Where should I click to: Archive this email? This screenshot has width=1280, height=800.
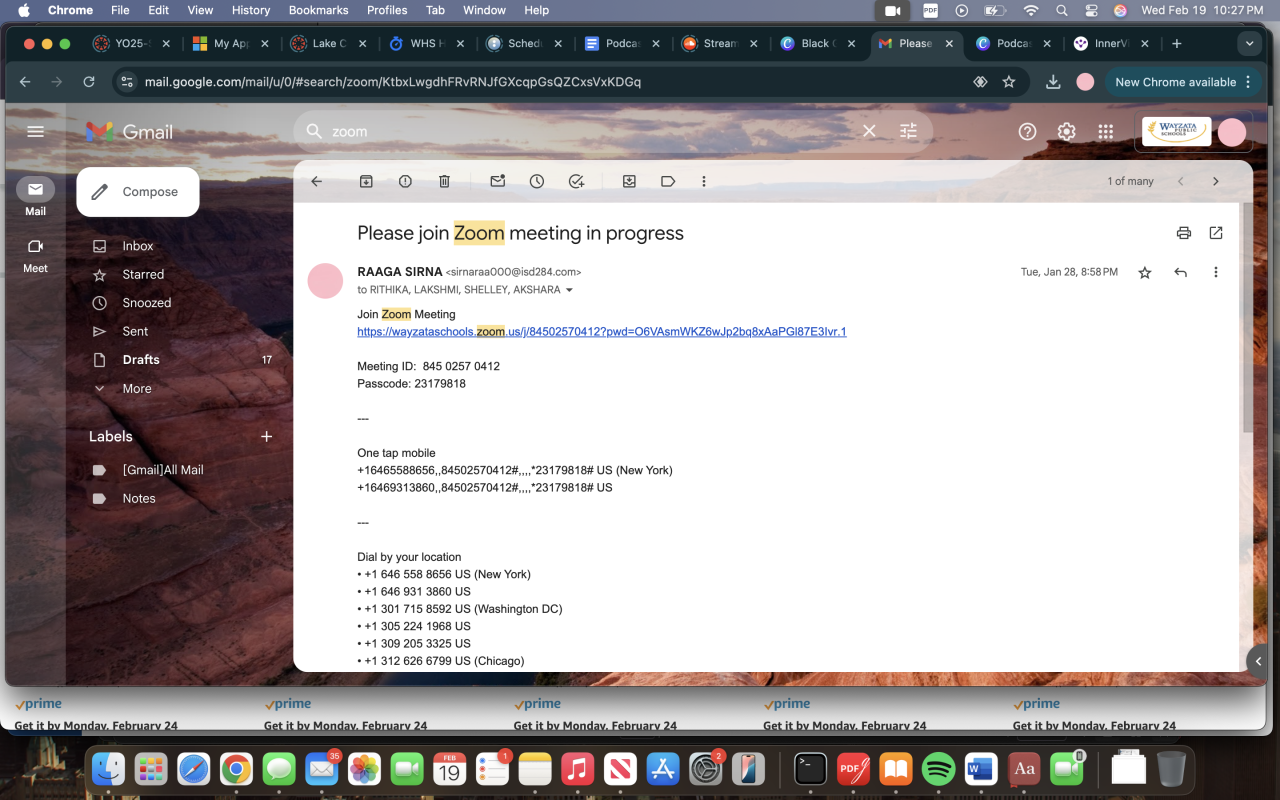(366, 181)
